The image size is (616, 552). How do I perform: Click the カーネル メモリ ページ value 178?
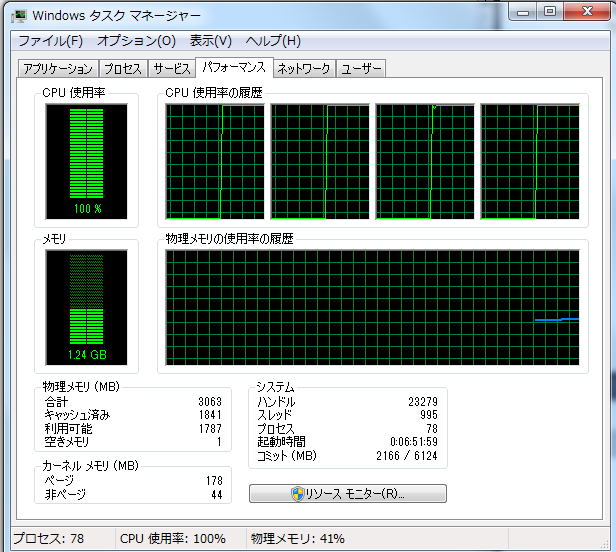click(x=214, y=480)
